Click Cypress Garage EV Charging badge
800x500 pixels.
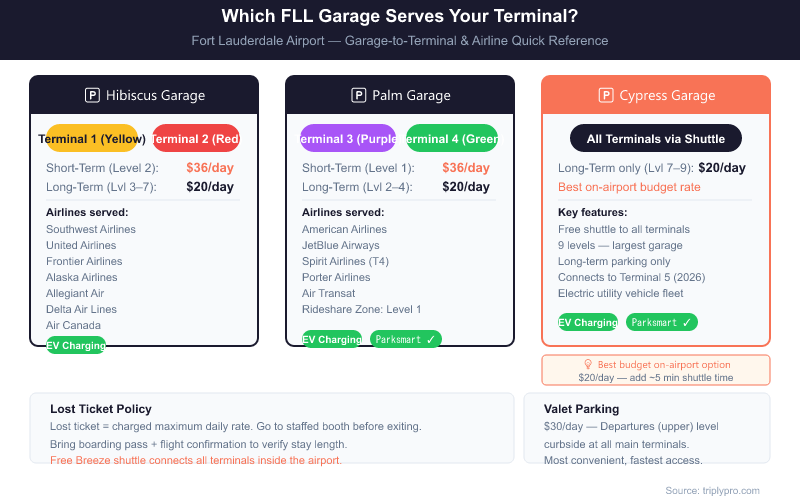click(x=588, y=322)
